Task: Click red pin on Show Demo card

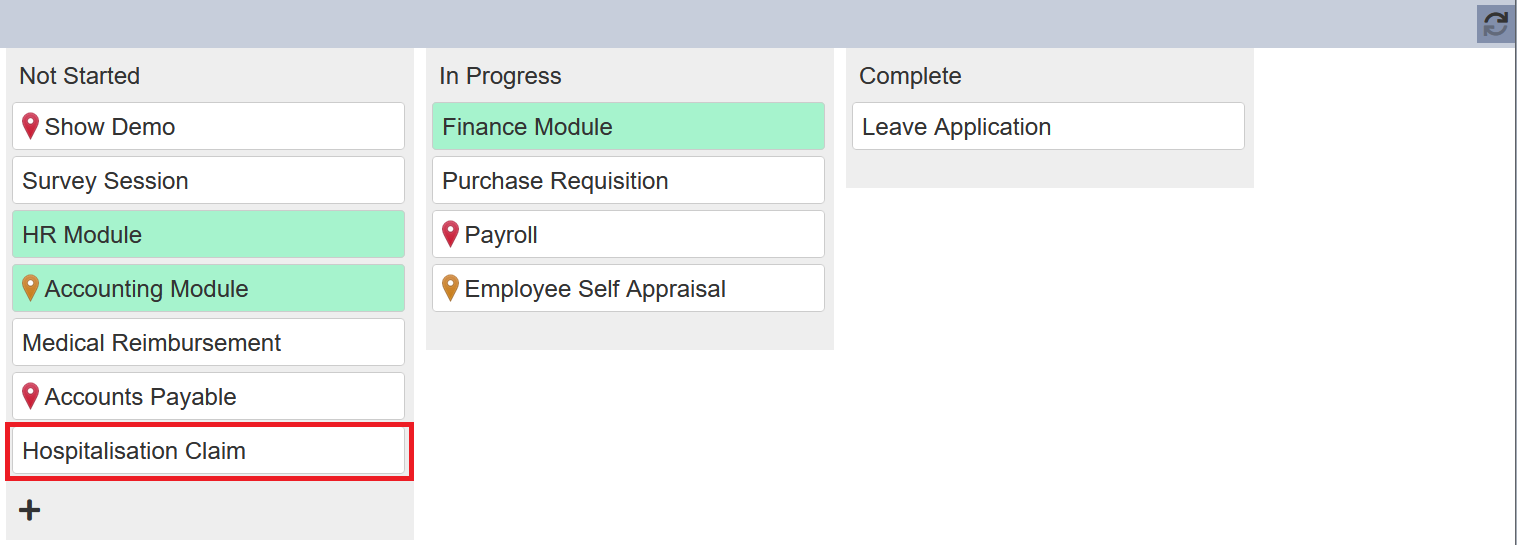Action: coord(31,126)
